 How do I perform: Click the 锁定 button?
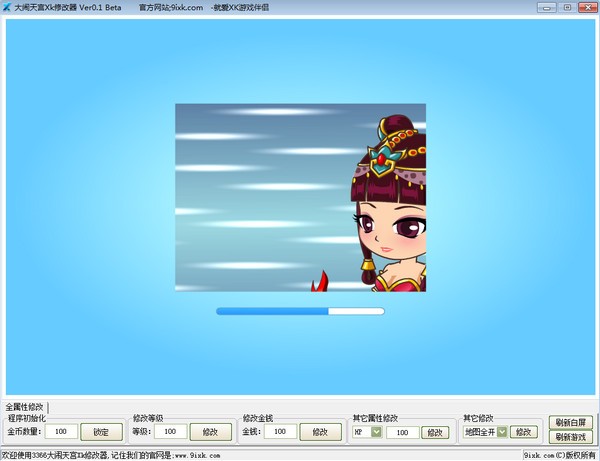pos(101,432)
